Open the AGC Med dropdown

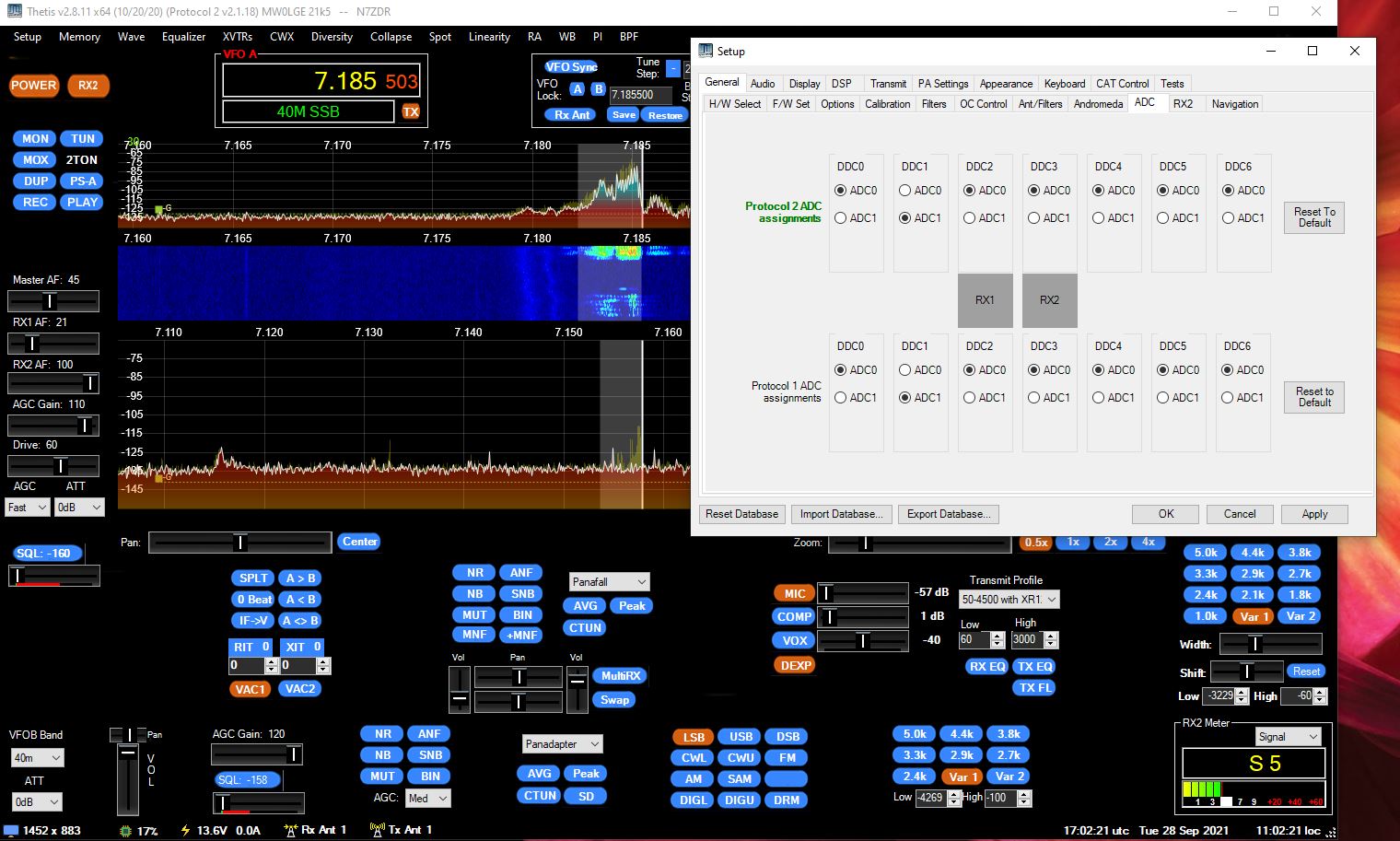tap(428, 799)
